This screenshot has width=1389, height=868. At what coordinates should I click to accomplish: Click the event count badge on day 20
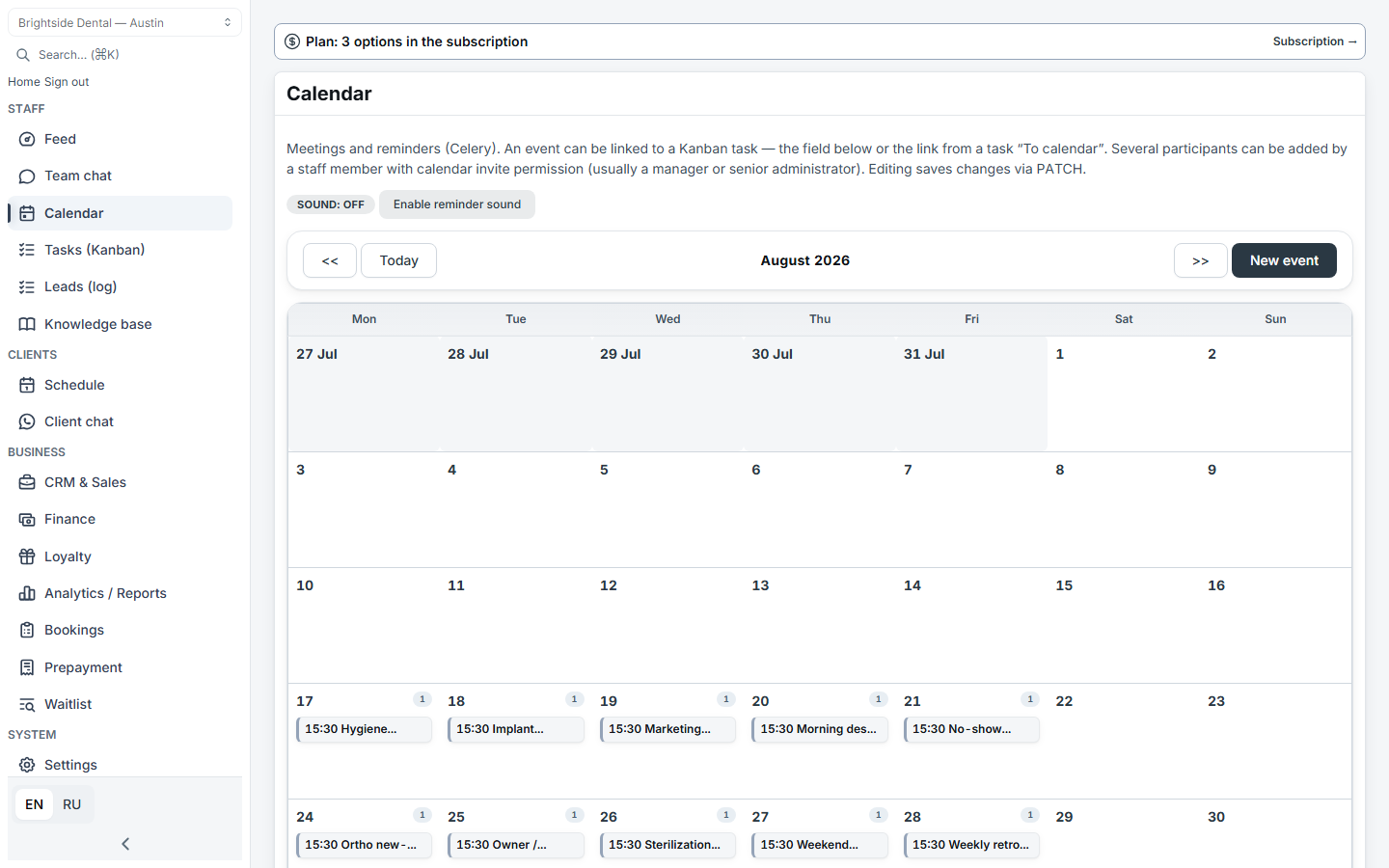tap(879, 699)
